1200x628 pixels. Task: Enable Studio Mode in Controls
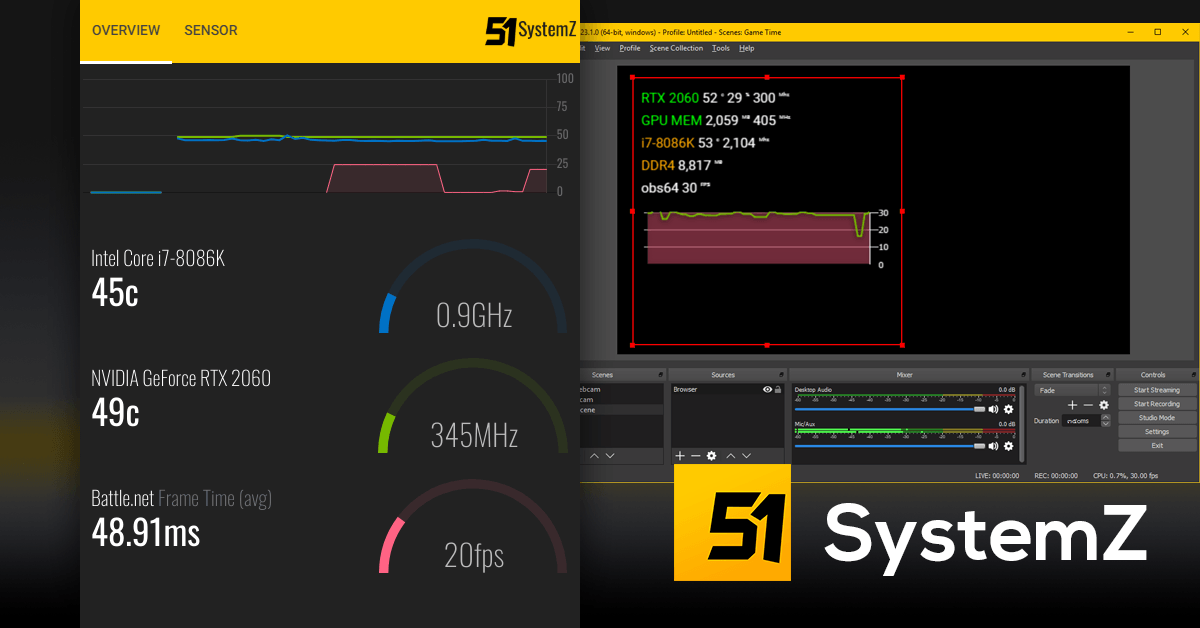[x=1156, y=418]
